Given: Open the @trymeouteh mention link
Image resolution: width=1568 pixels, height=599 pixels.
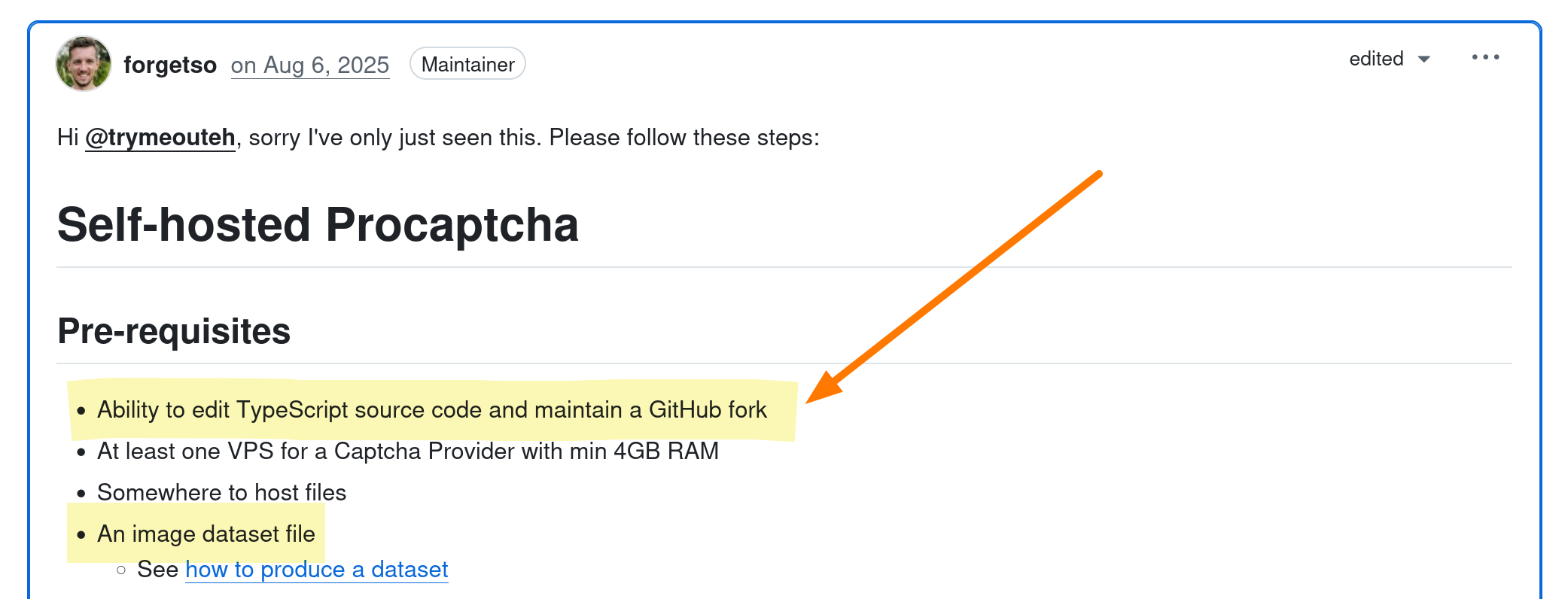Looking at the screenshot, I should [160, 138].
